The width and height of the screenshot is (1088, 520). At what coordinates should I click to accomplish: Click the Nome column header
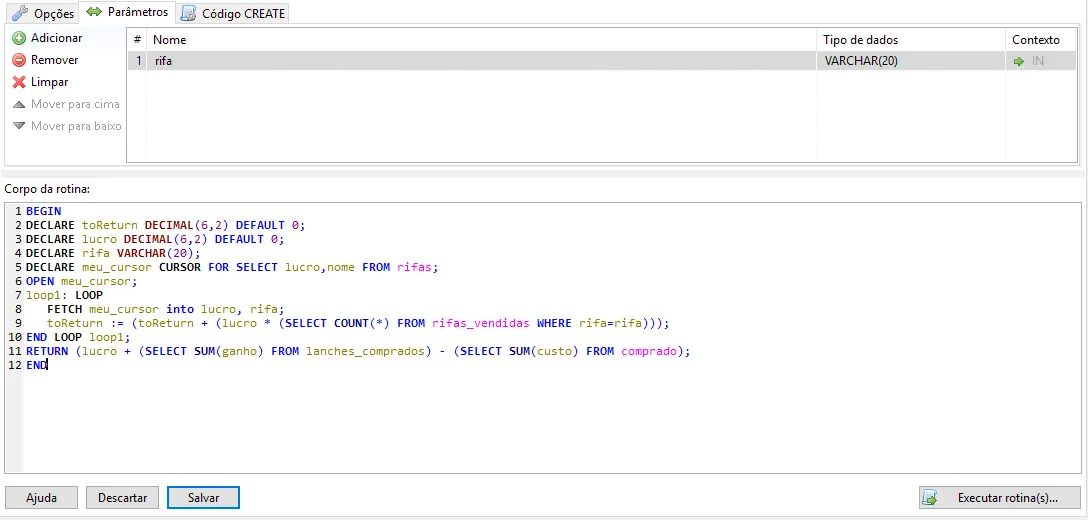[482, 40]
